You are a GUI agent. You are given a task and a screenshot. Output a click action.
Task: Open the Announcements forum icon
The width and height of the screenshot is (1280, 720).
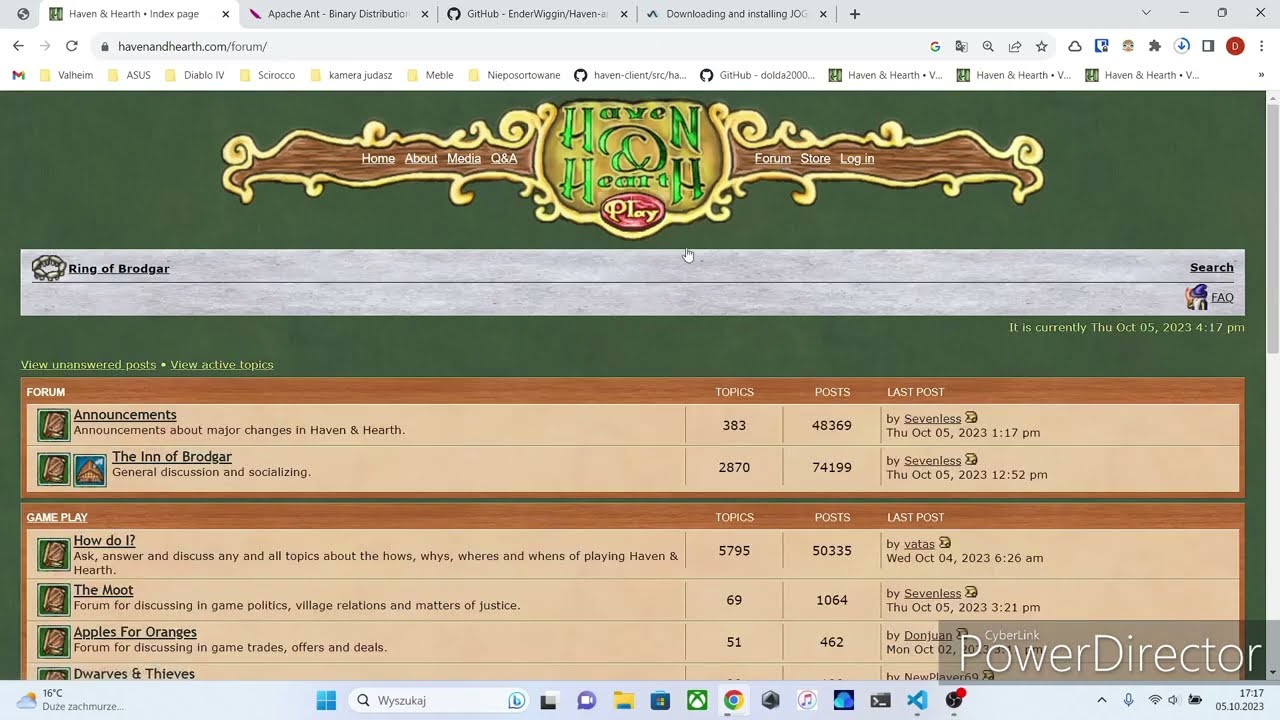point(54,425)
